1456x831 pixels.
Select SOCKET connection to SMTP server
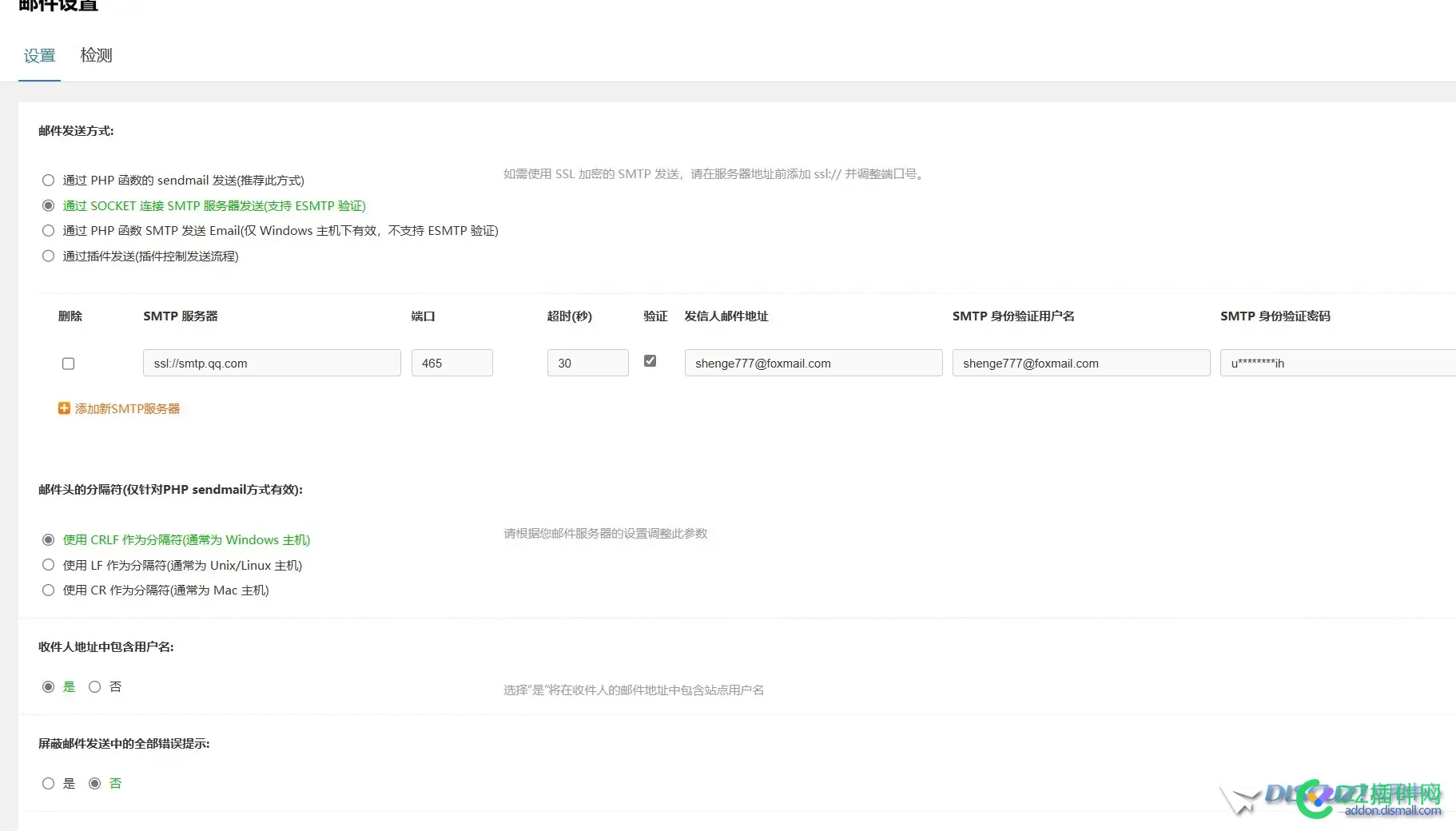point(48,205)
